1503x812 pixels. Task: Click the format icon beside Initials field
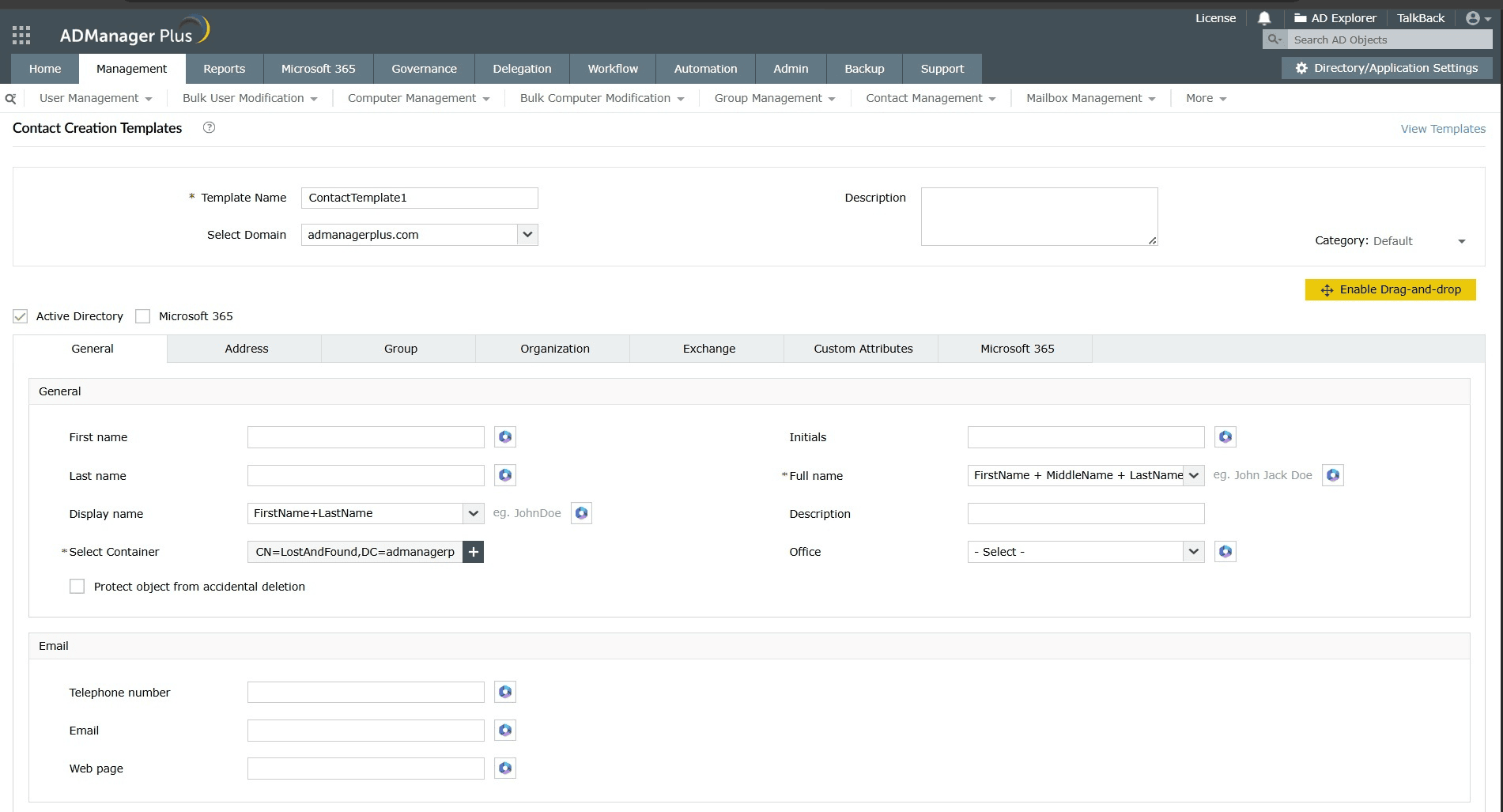click(x=1225, y=436)
